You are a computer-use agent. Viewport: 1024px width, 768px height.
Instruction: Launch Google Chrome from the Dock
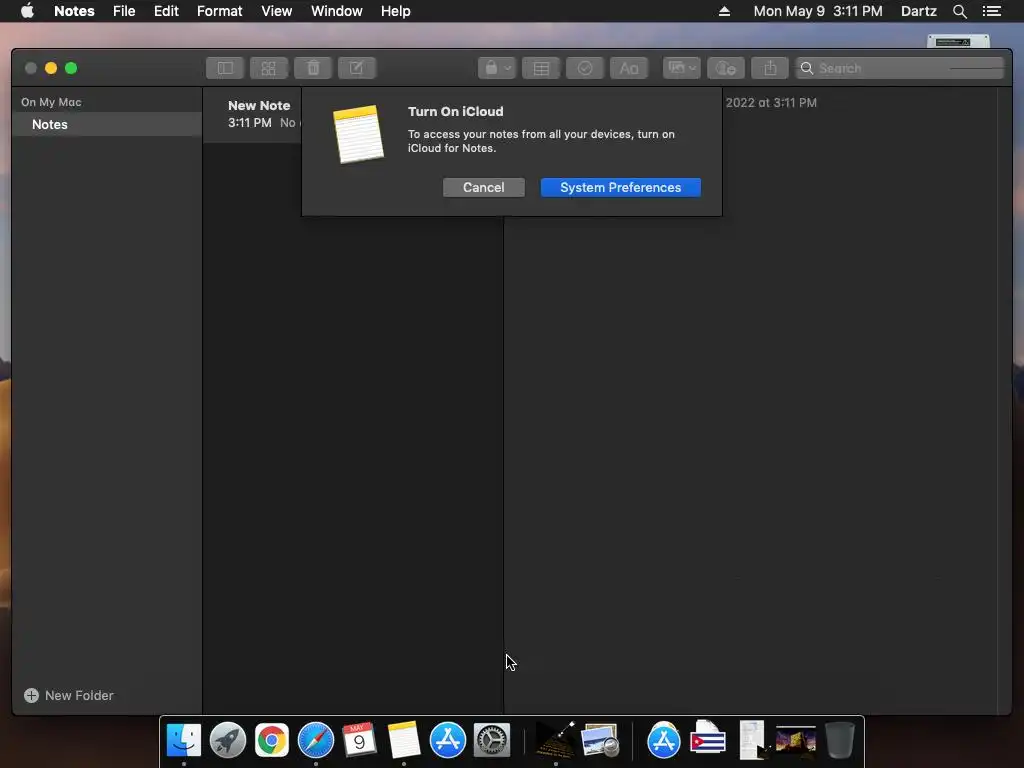(272, 740)
